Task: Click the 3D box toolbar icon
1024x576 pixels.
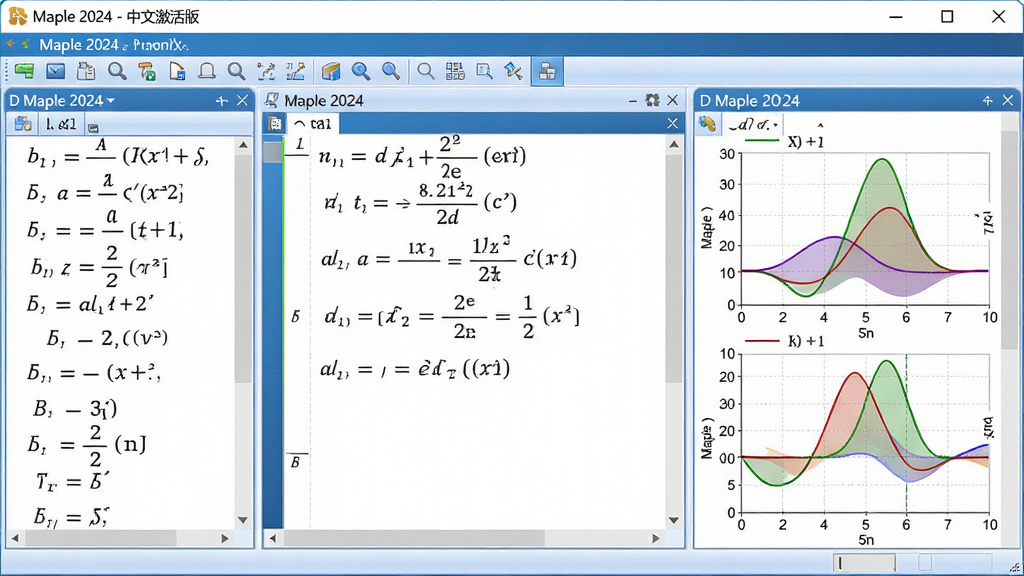Action: pyautogui.click(x=330, y=71)
